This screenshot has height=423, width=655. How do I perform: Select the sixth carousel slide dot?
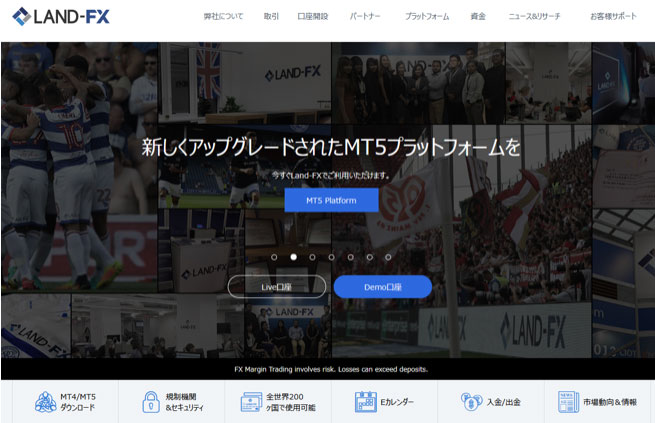click(x=370, y=257)
